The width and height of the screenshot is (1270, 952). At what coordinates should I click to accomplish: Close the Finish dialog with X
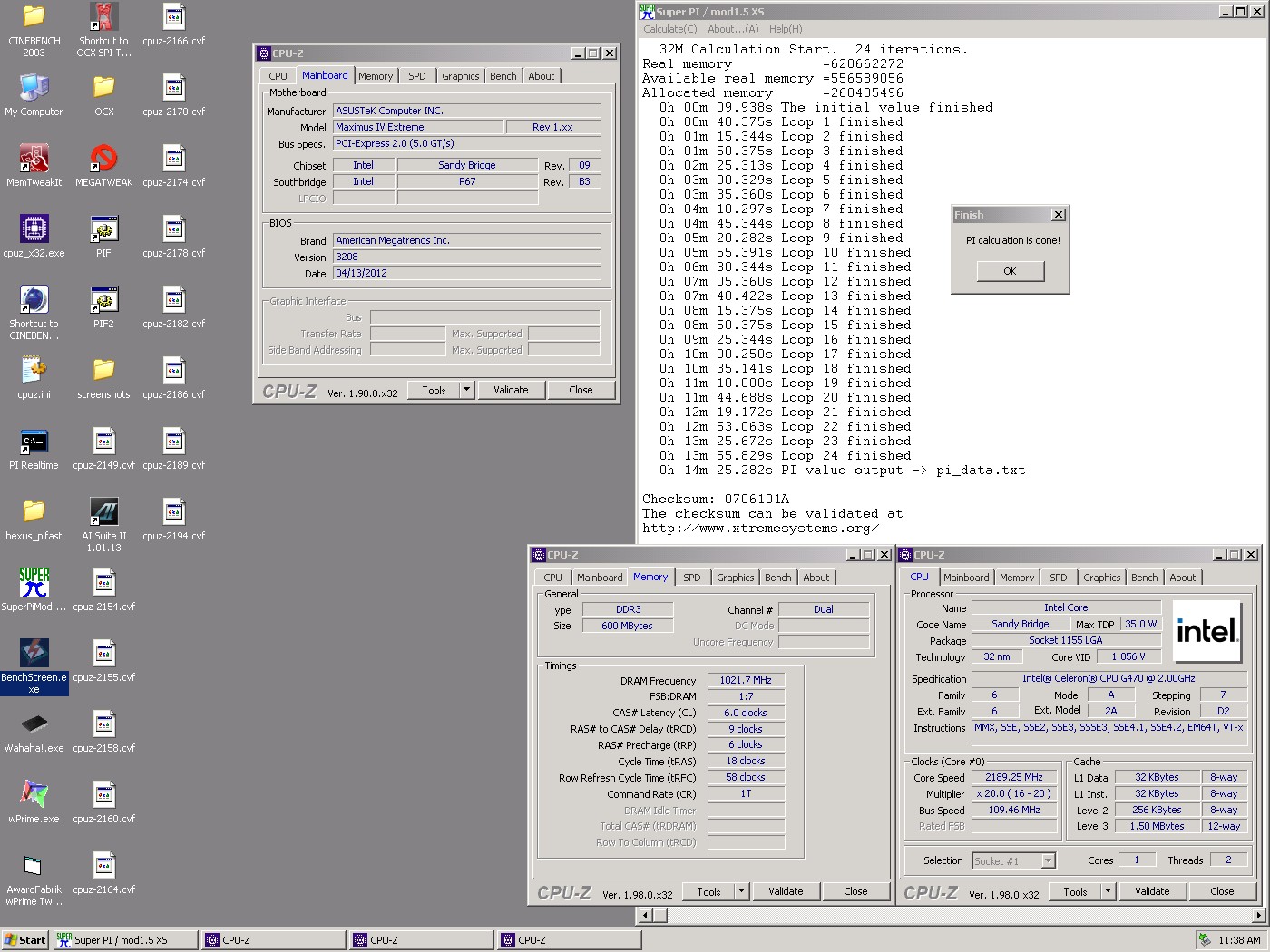pyautogui.click(x=1058, y=215)
